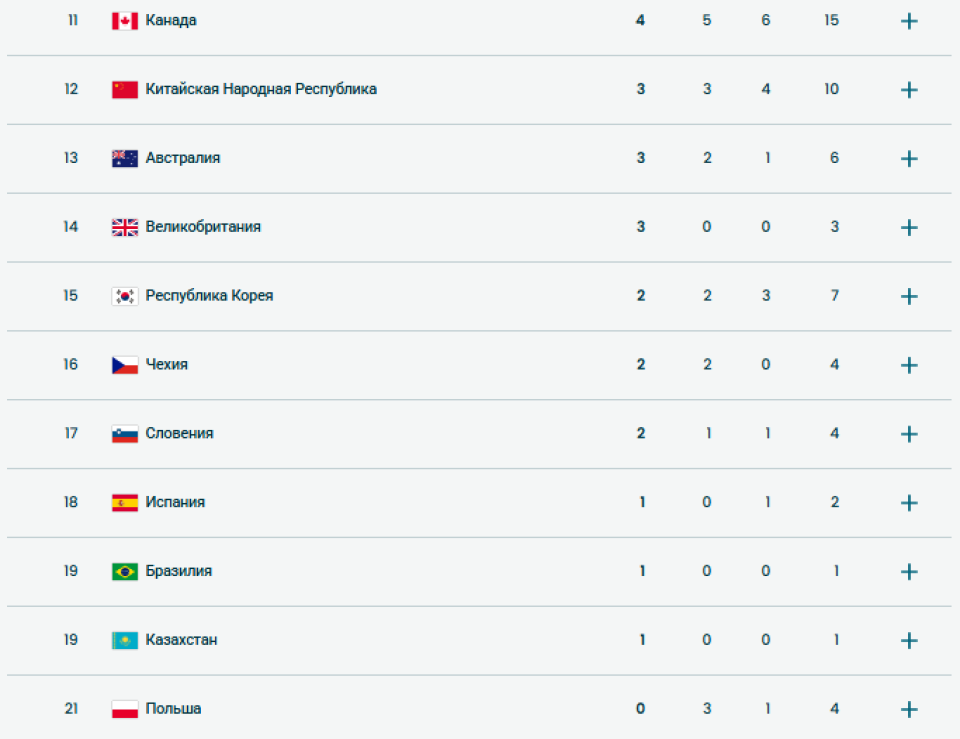This screenshot has height=739, width=960.
Task: Click the China flag icon
Action: point(124,88)
